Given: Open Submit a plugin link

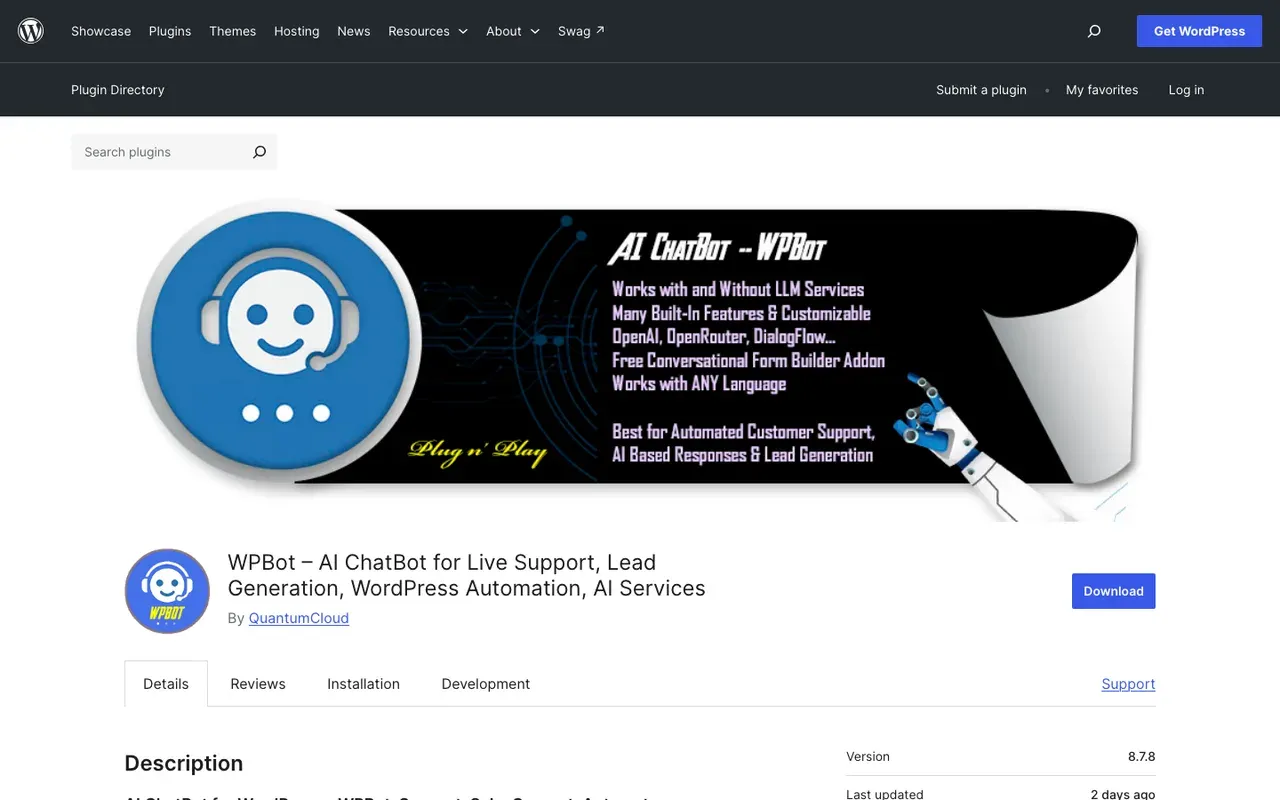Looking at the screenshot, I should (x=981, y=90).
